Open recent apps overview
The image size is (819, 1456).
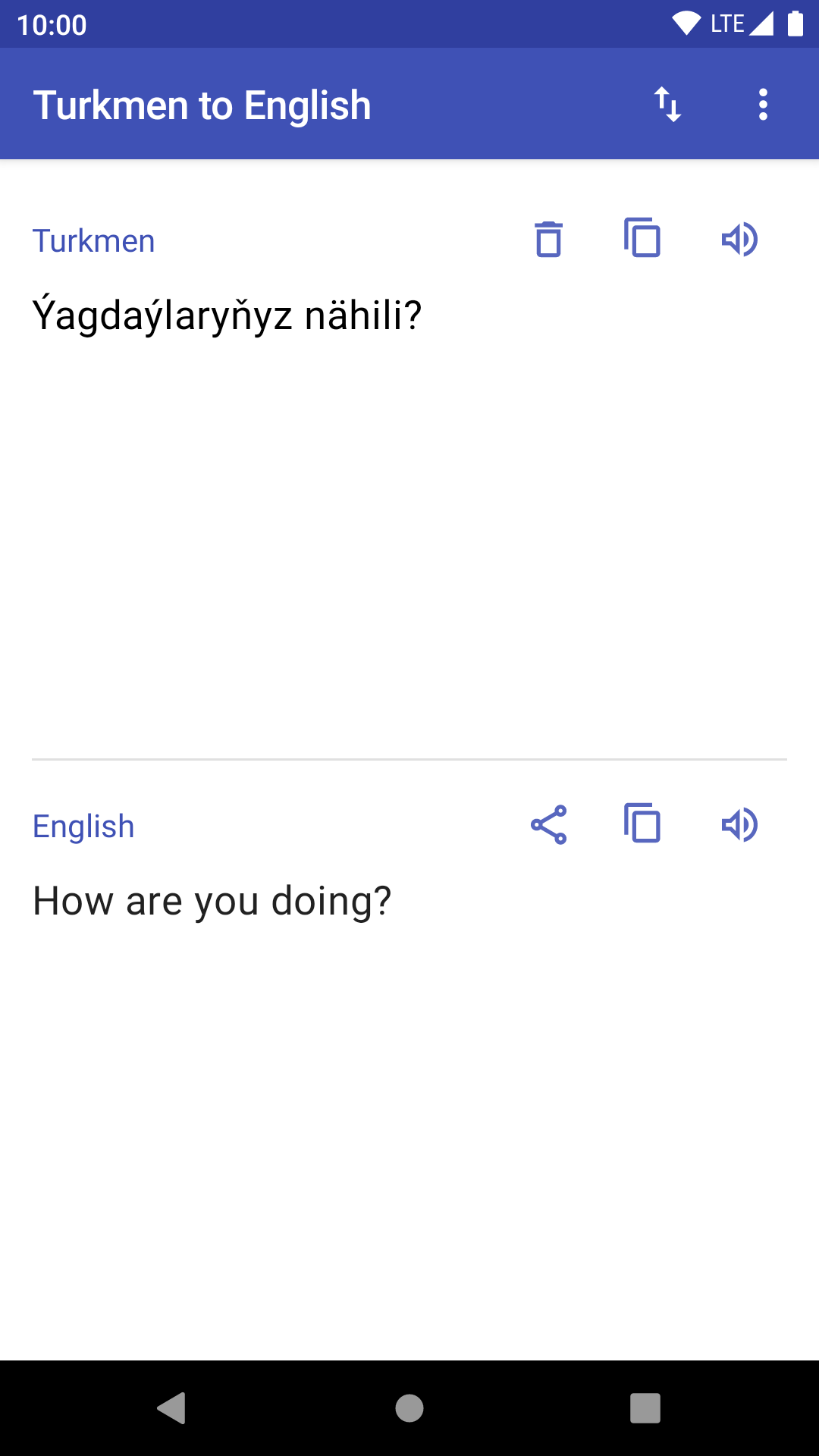pos(645,1408)
